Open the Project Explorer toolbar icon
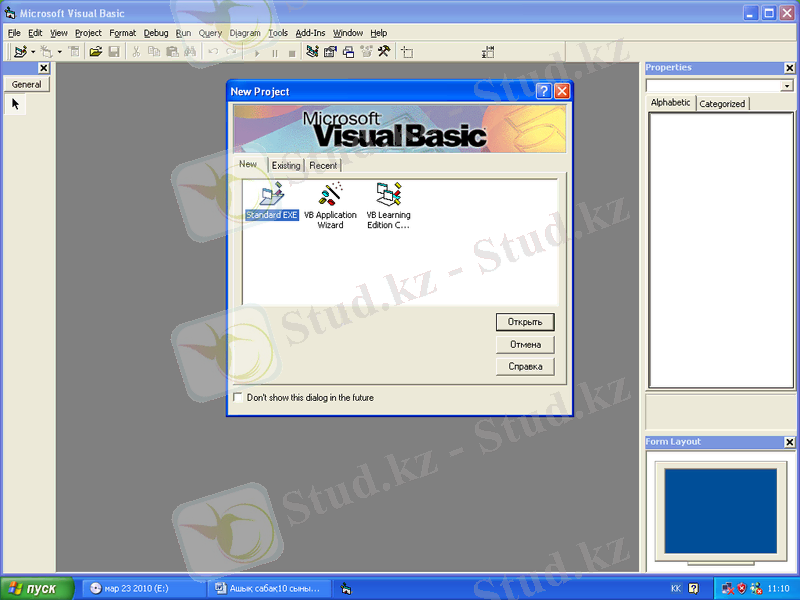 314,51
